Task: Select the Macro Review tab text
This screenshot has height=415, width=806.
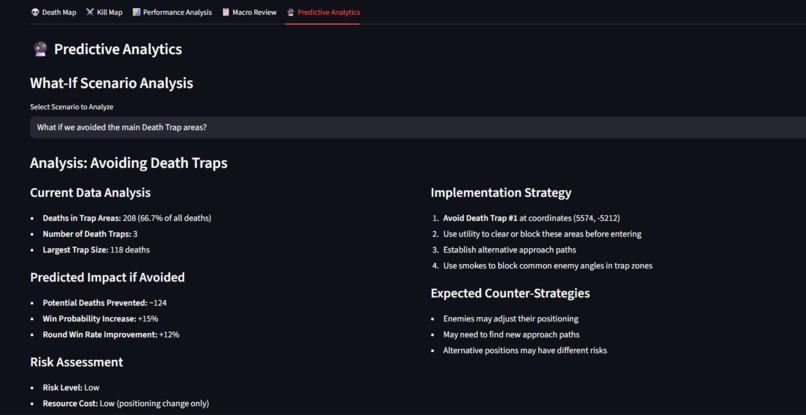Action: 254,12
